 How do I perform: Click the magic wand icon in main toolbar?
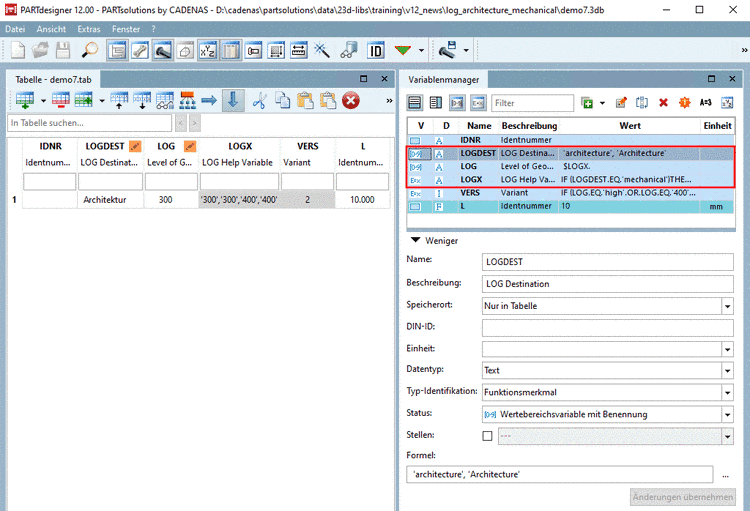click(322, 50)
